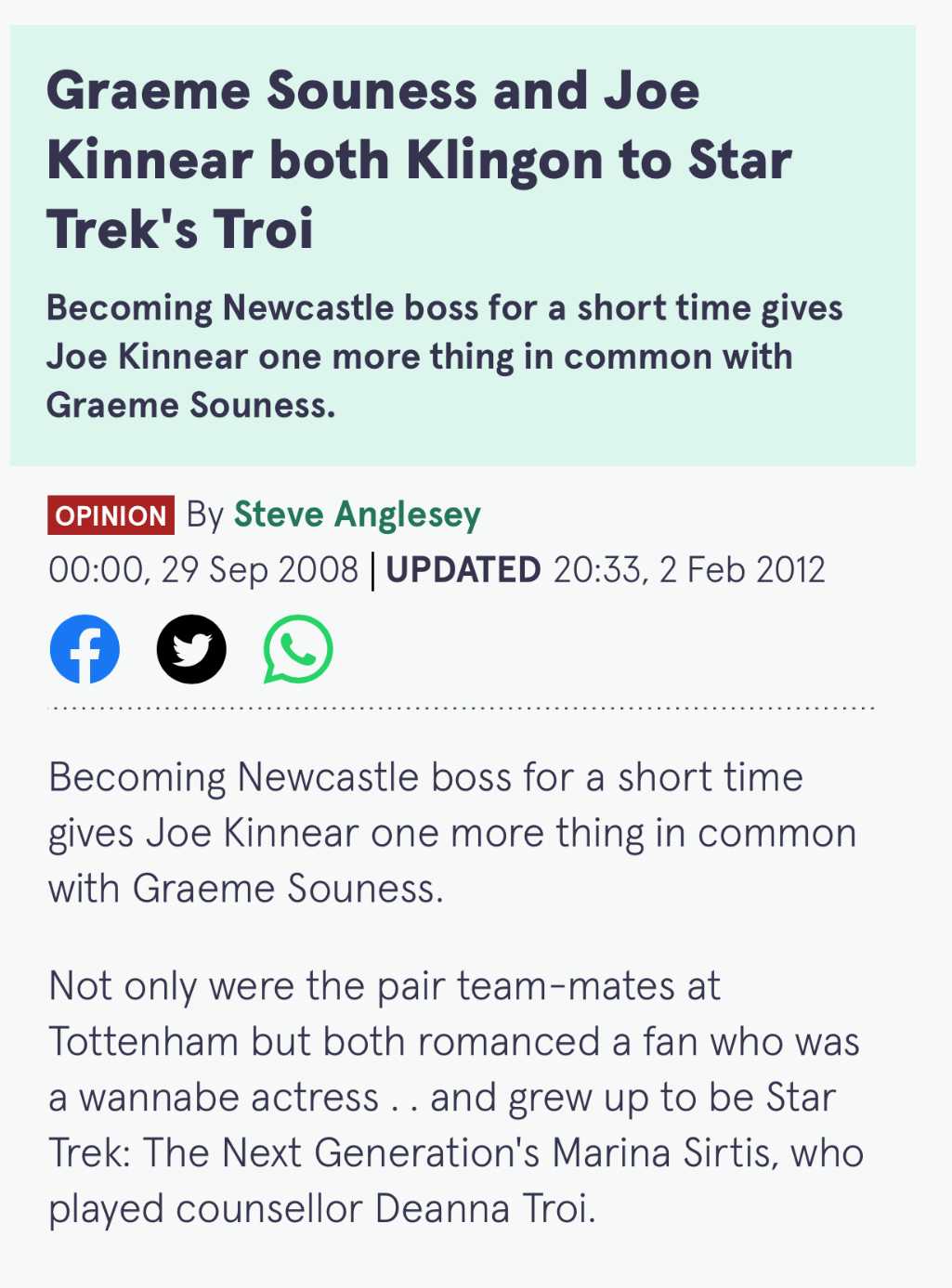
Task: Share the article on Facebook
Action: tap(85, 649)
